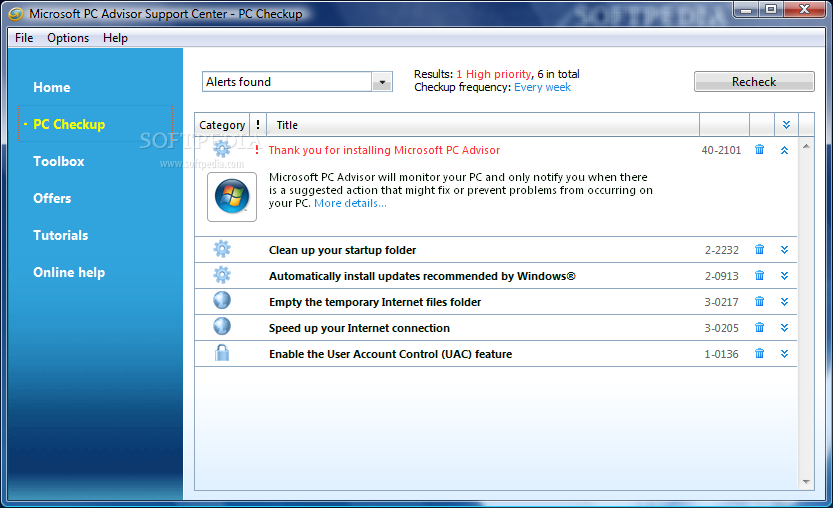
Task: Click the 'Every week' frequency link
Action: coord(542,87)
